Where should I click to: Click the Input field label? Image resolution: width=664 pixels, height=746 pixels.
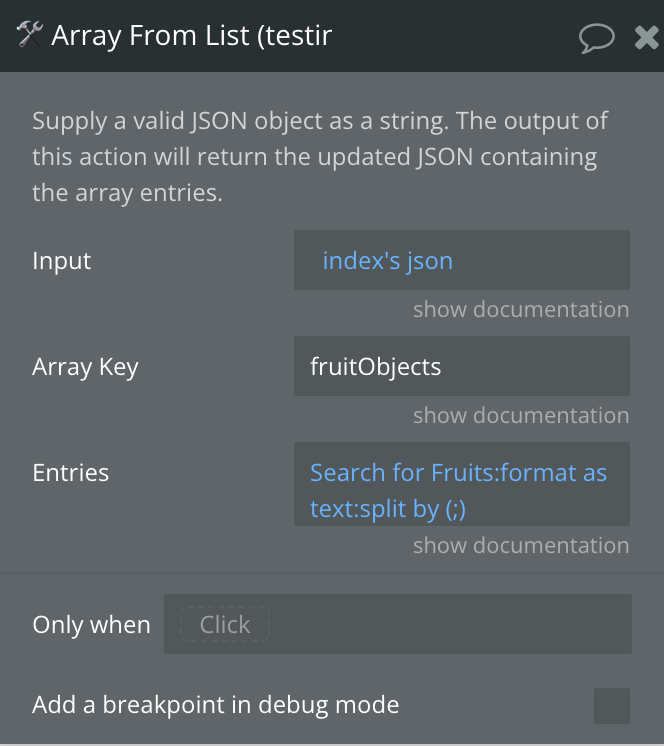coord(61,261)
